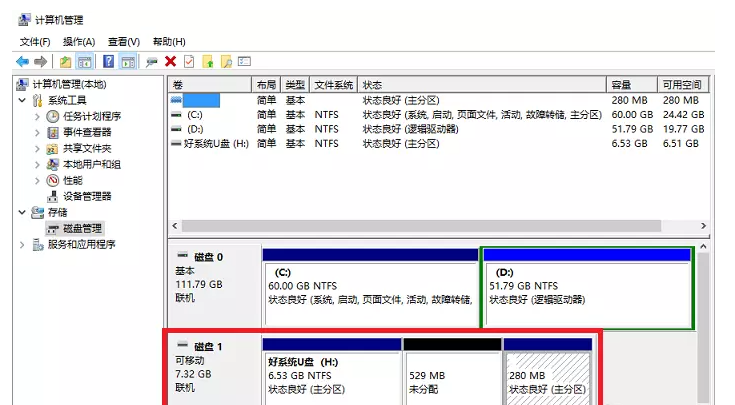Click the 6.53 GB capacity cell

point(630,144)
